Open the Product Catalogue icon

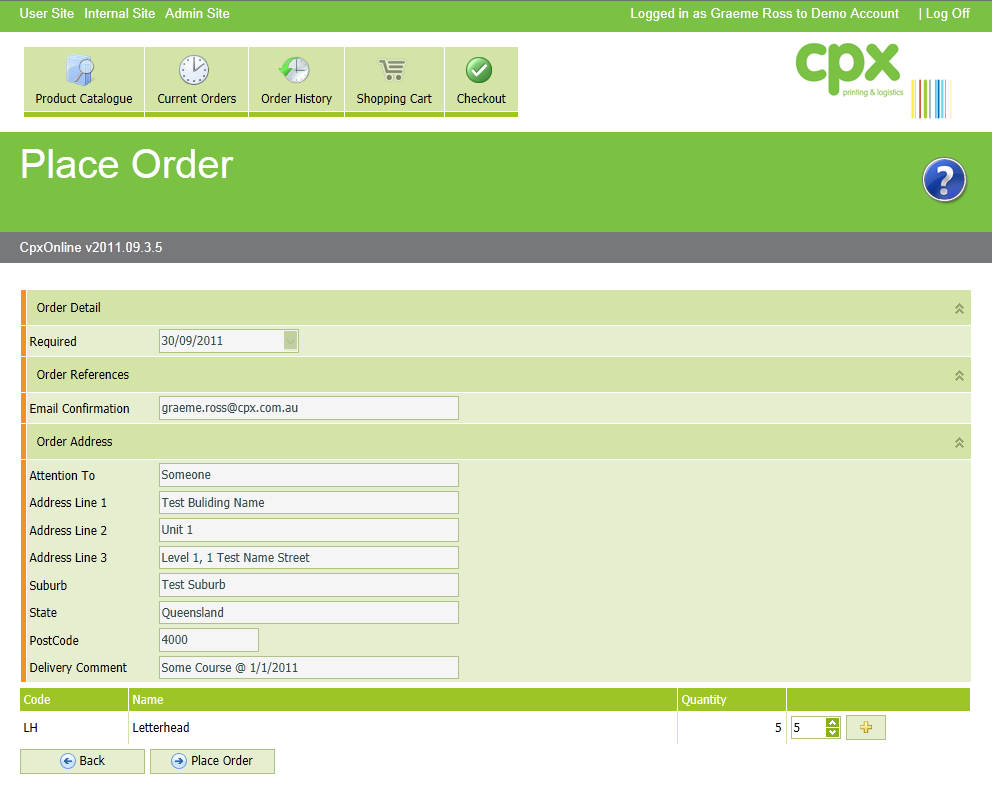click(x=82, y=71)
